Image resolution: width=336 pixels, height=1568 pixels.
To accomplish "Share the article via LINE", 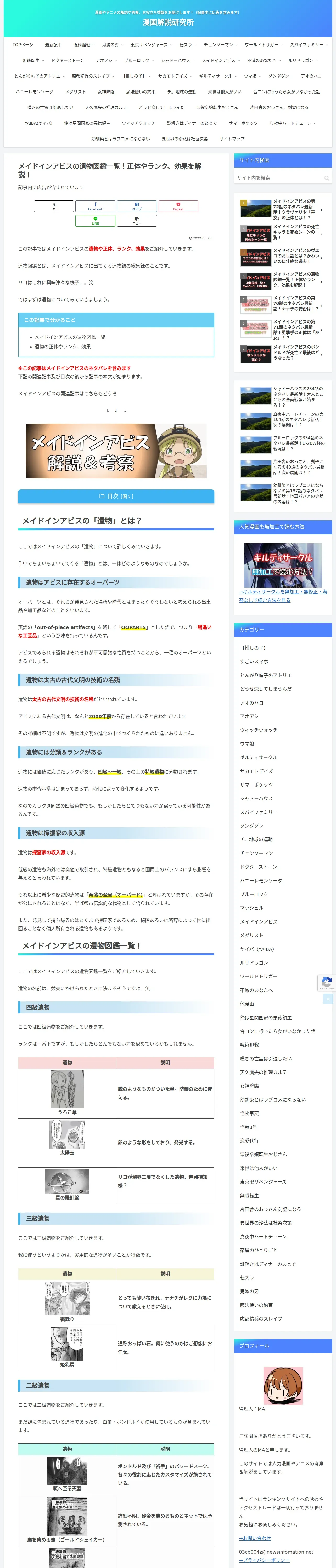I will tap(95, 221).
